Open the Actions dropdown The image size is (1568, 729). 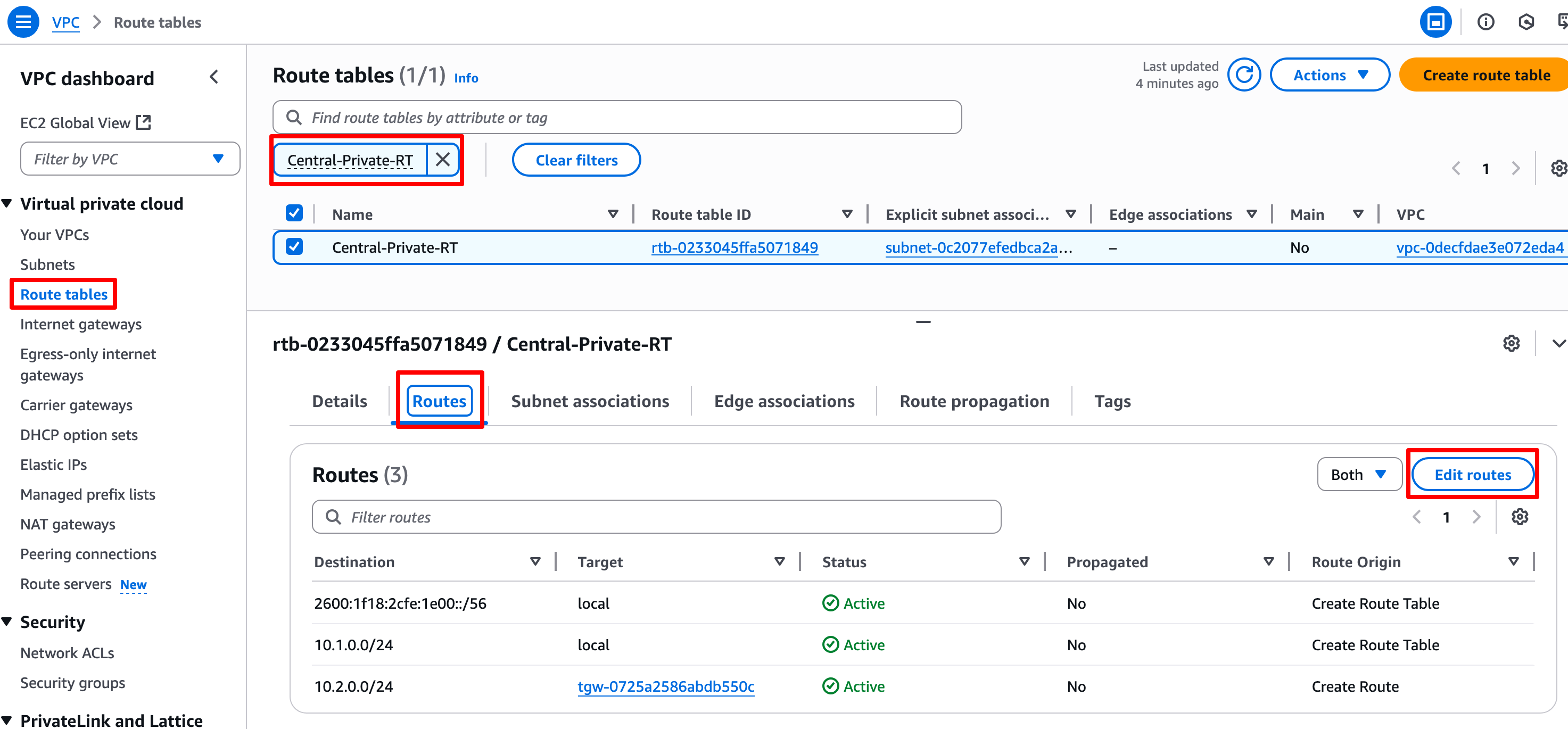[x=1330, y=75]
